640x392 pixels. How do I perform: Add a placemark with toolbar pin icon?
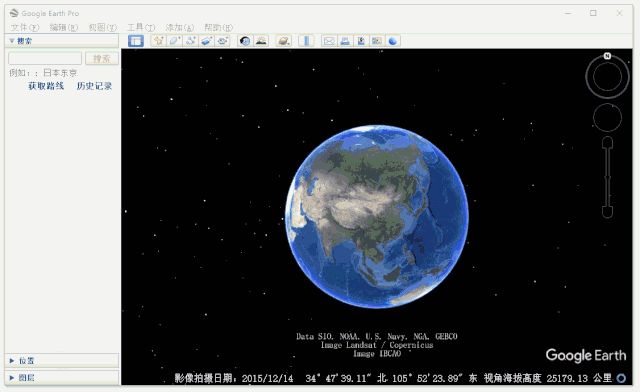pyautogui.click(x=159, y=41)
